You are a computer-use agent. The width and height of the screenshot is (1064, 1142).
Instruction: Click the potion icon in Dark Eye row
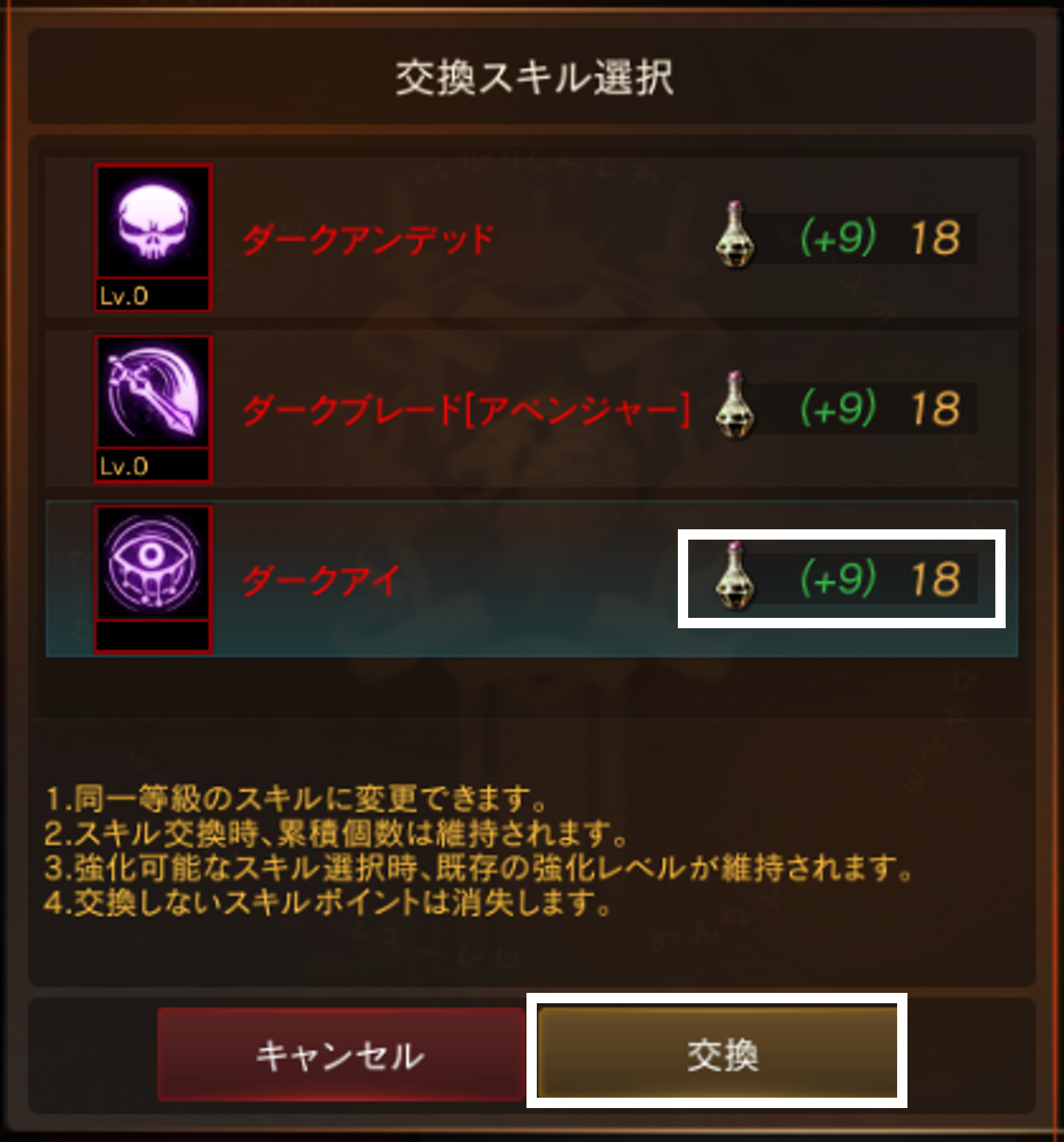point(735,577)
